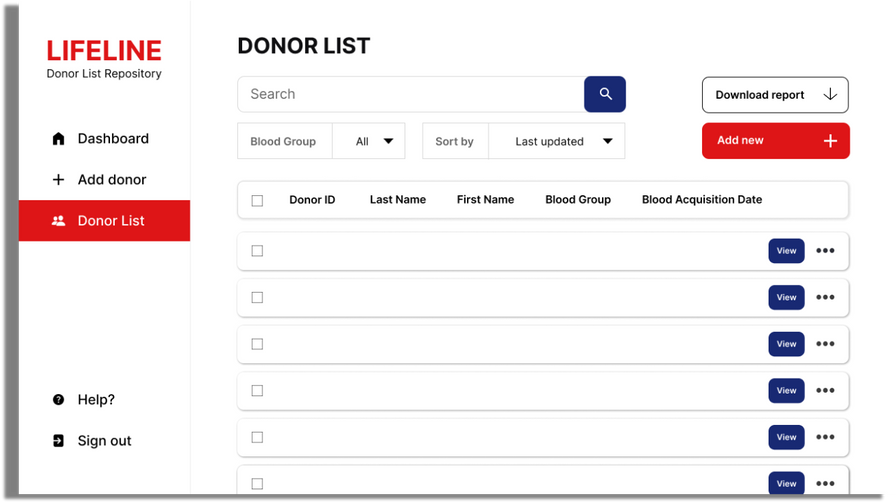This screenshot has width=896, height=504.
Task: Click download arrow icon on Download report
Action: click(x=830, y=95)
